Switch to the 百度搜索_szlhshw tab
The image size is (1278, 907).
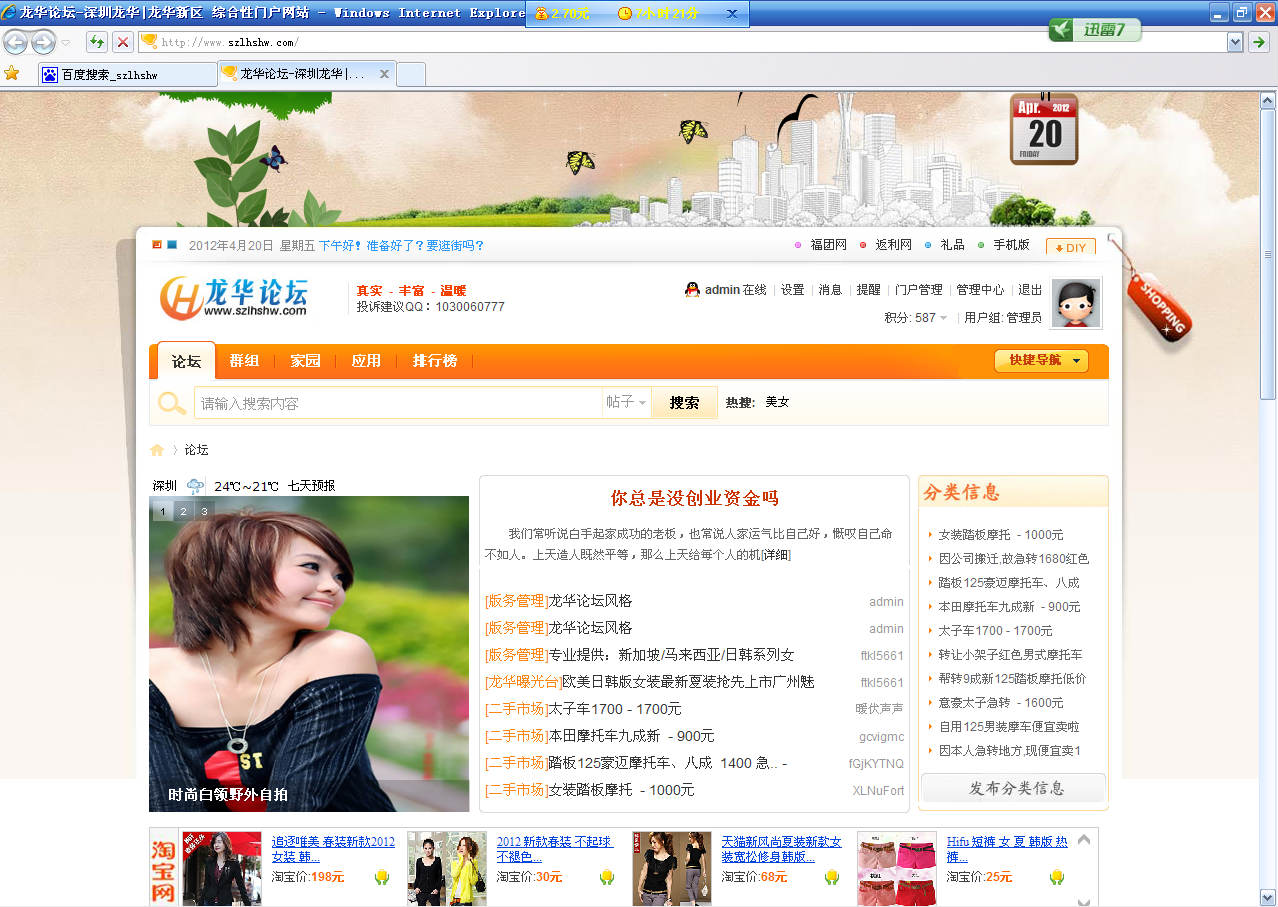tap(128, 74)
